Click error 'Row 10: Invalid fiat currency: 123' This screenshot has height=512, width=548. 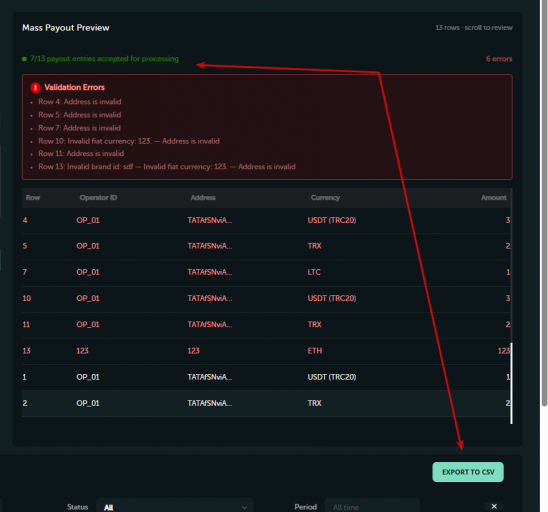[x=95, y=141]
